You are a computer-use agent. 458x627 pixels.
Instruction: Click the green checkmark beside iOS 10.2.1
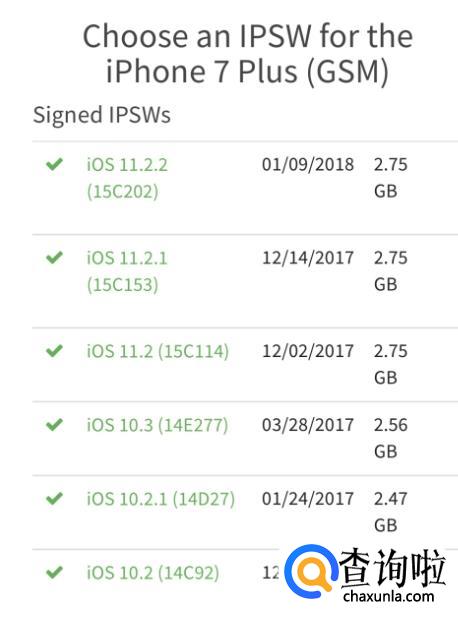[x=54, y=499]
